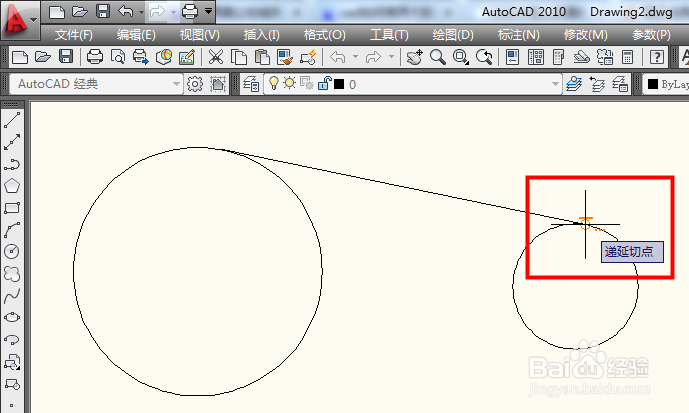Open the Layer Properties Manager icon
The width and height of the screenshot is (689, 413).
[x=251, y=83]
